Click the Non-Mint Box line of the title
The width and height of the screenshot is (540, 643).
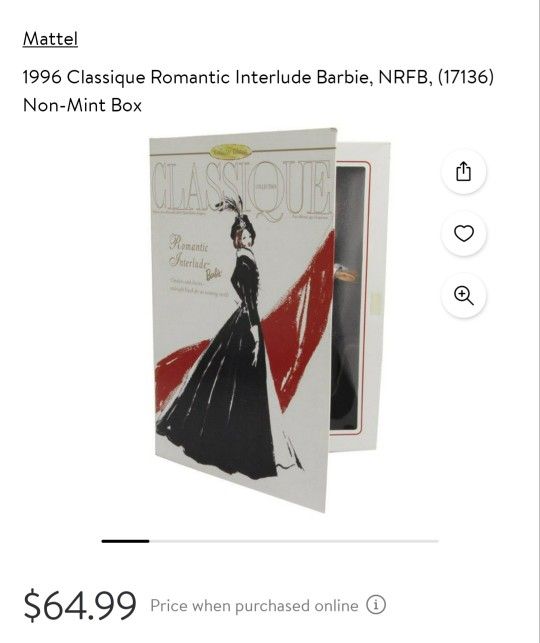82,105
